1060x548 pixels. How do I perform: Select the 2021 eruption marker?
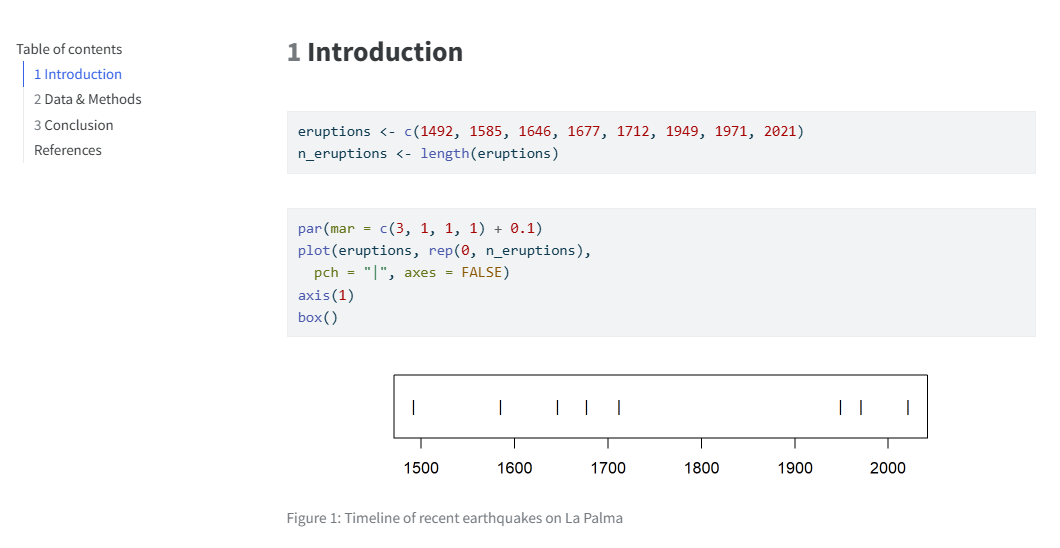(907, 407)
